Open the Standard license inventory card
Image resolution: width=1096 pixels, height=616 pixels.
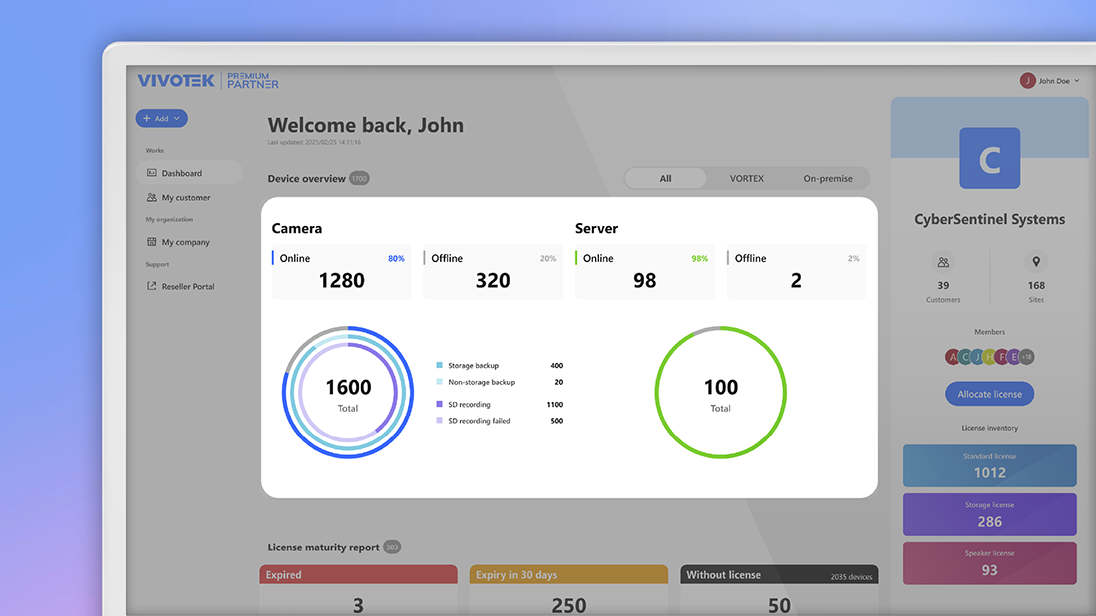989,466
